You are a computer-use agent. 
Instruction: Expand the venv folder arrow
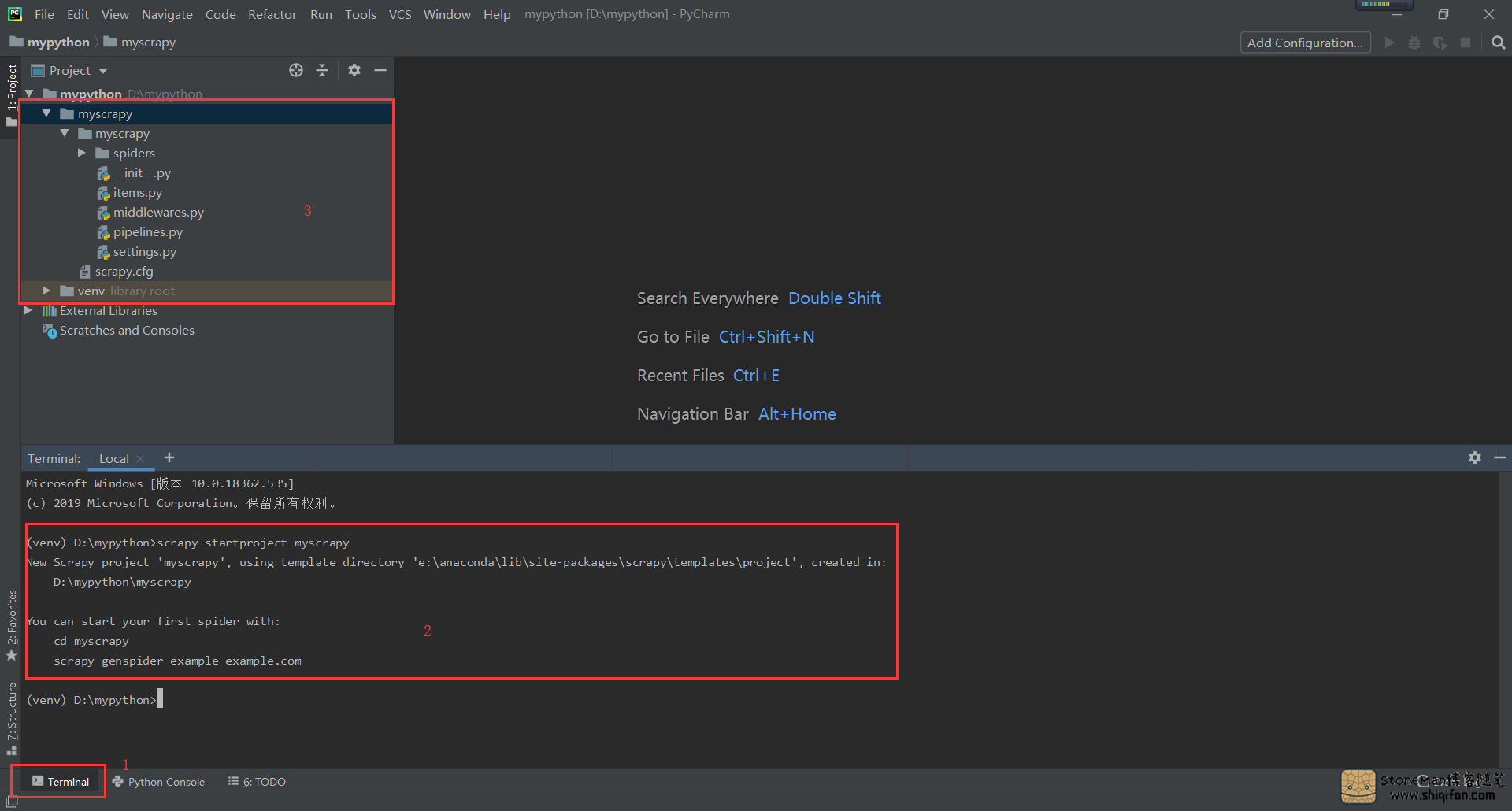(46, 291)
